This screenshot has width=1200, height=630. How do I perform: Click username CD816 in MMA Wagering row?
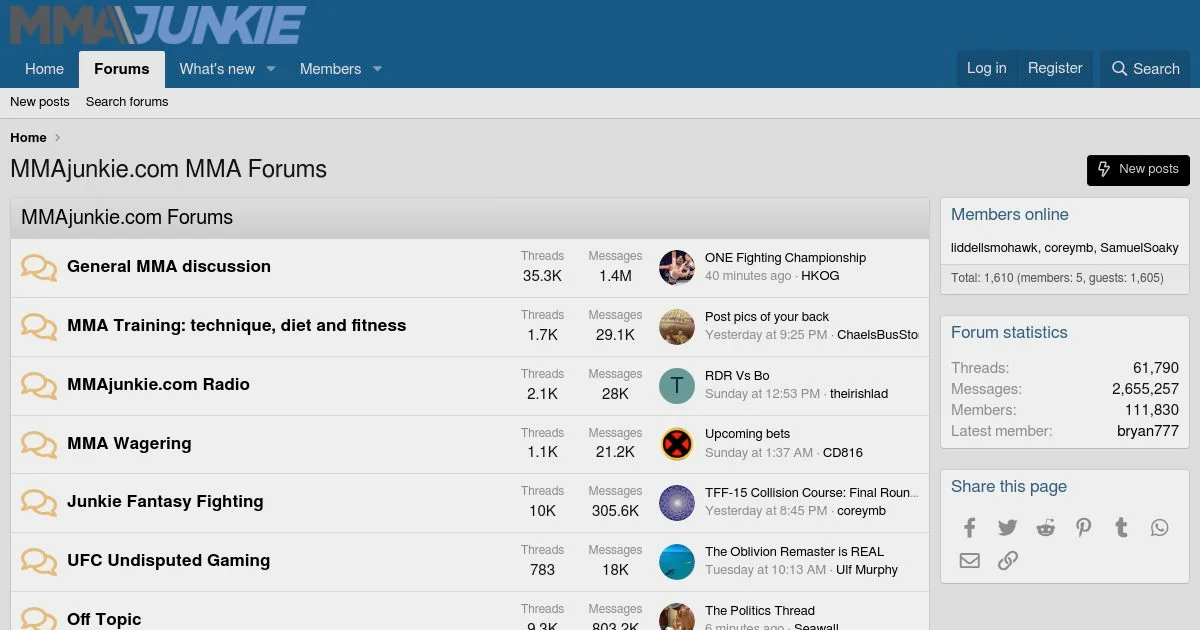pos(843,453)
